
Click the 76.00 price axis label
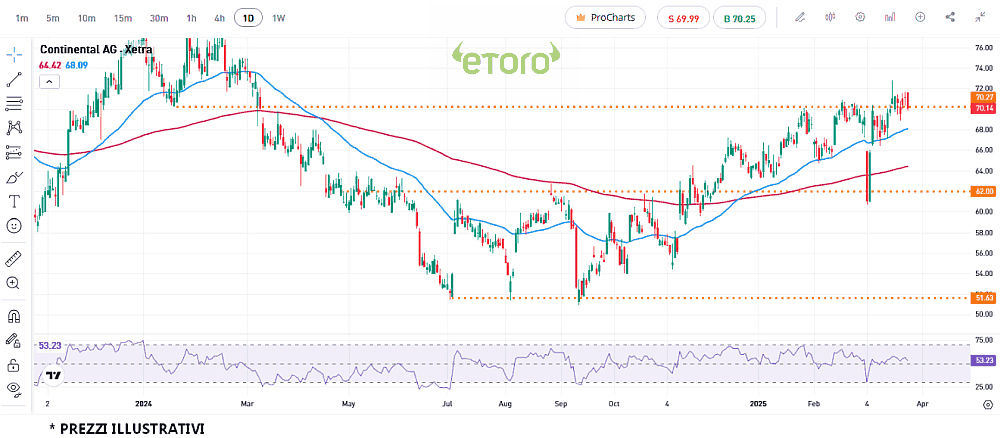pos(983,48)
